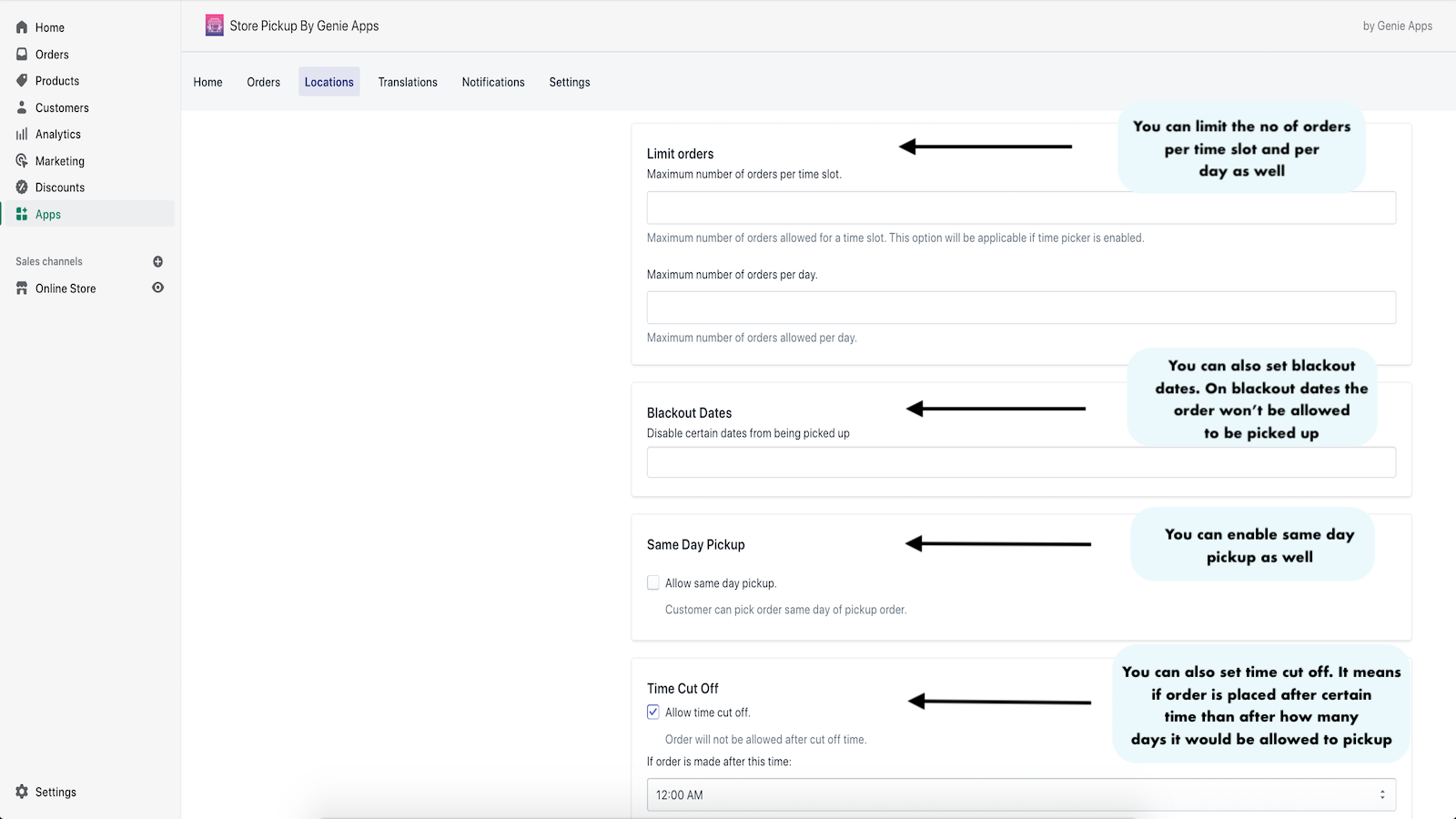The image size is (1456, 819).
Task: Open Analytics bar chart icon
Action: (22, 134)
